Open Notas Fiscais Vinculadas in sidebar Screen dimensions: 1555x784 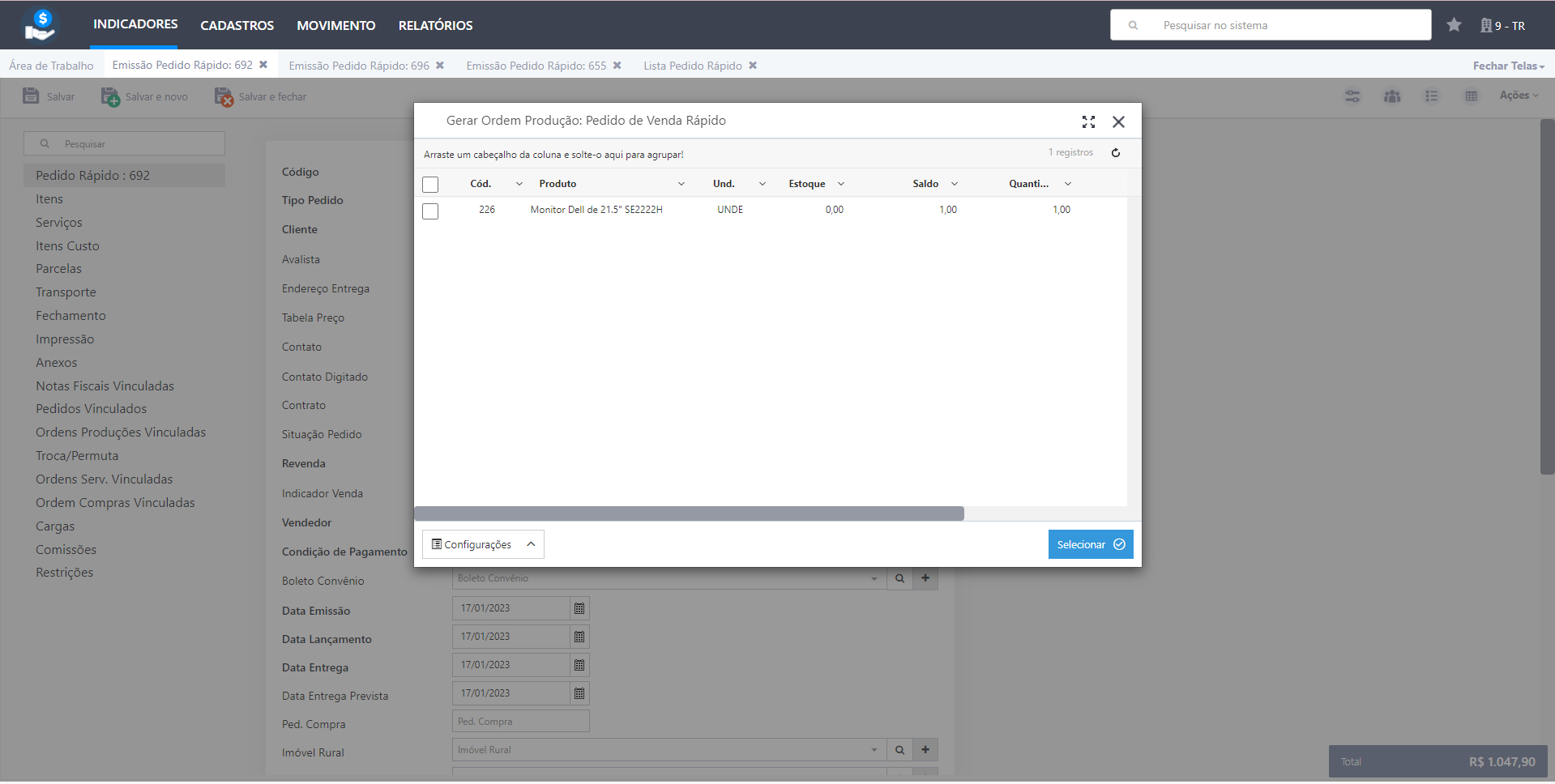pyautogui.click(x=105, y=386)
